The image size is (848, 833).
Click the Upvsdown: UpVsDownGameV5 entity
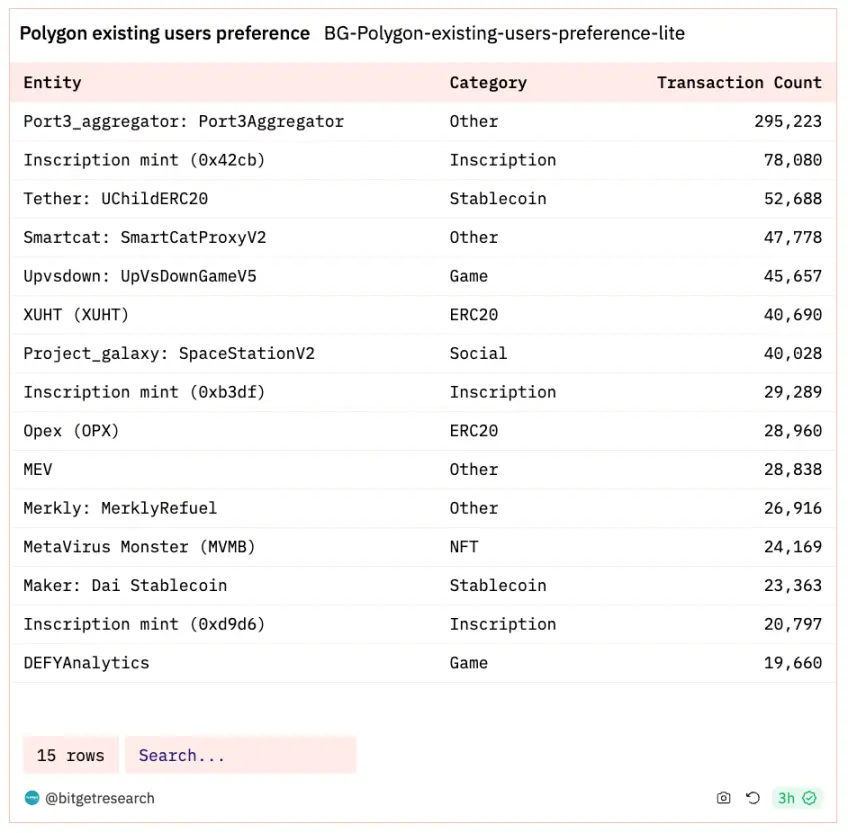[140, 276]
